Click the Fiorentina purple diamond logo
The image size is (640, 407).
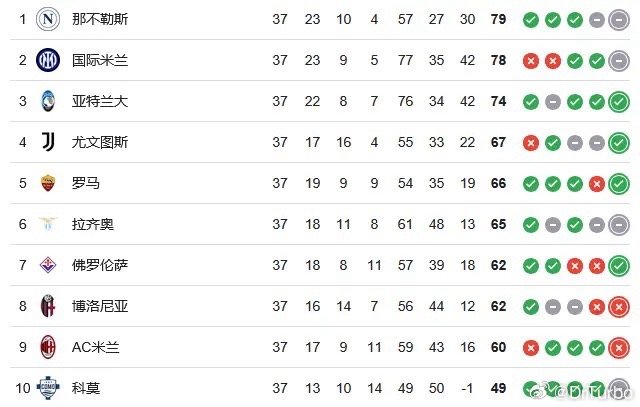tap(48, 265)
